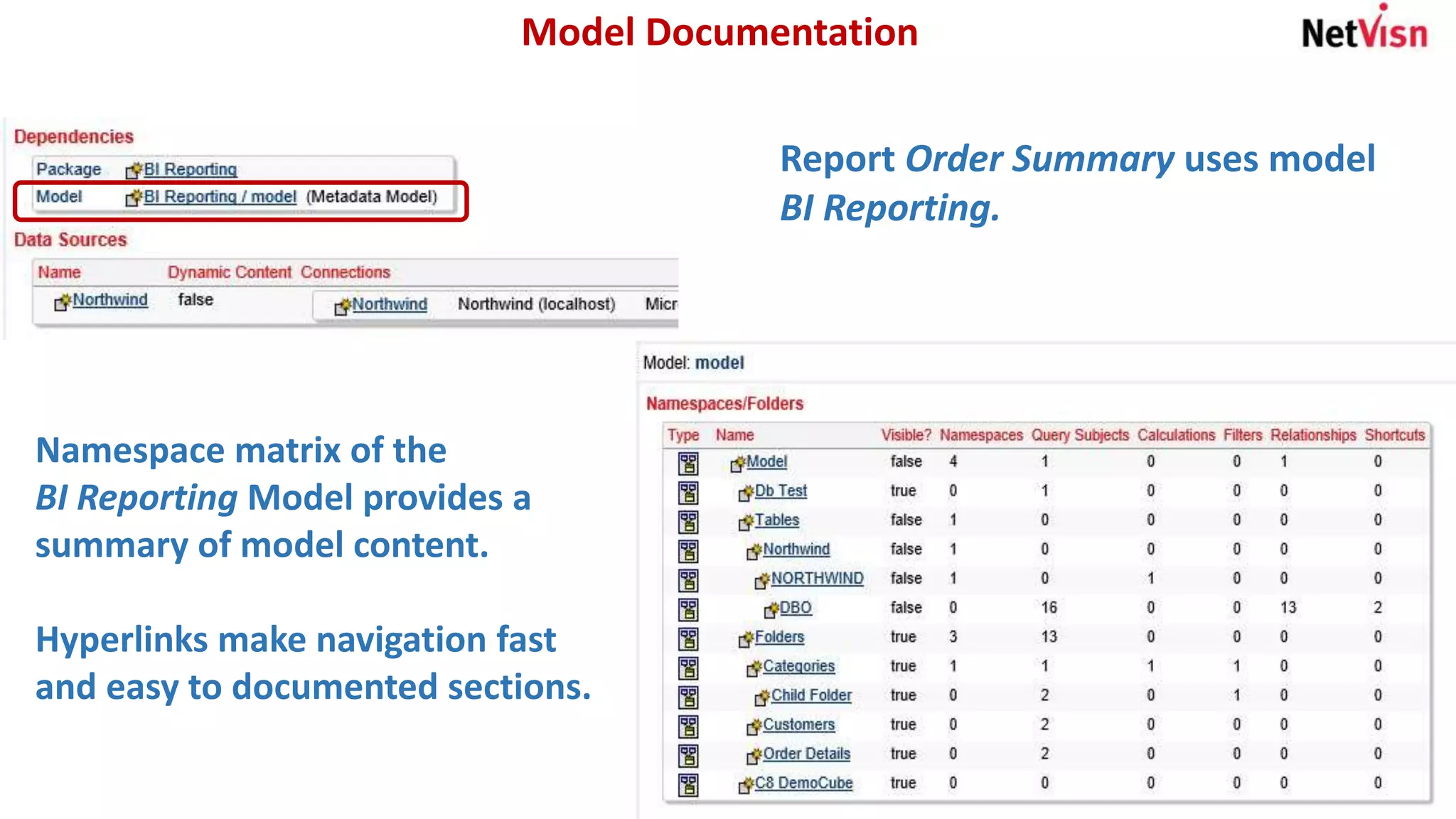Open Northwind connection link
1456x819 pixels.
(390, 304)
